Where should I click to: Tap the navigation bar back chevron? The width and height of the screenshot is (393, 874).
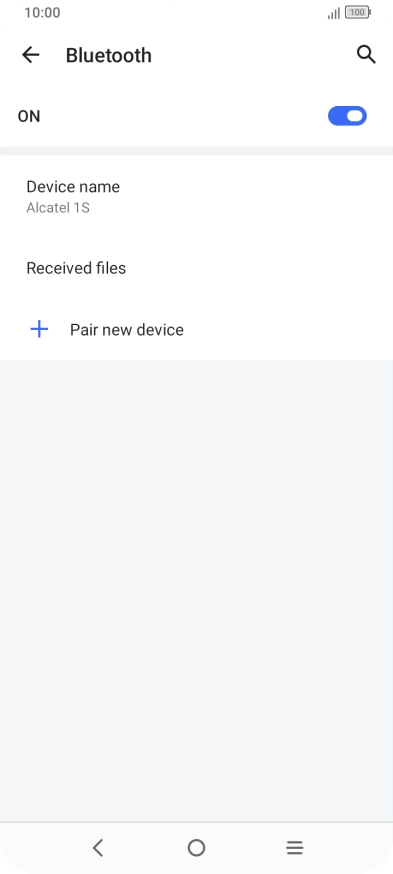(x=98, y=848)
